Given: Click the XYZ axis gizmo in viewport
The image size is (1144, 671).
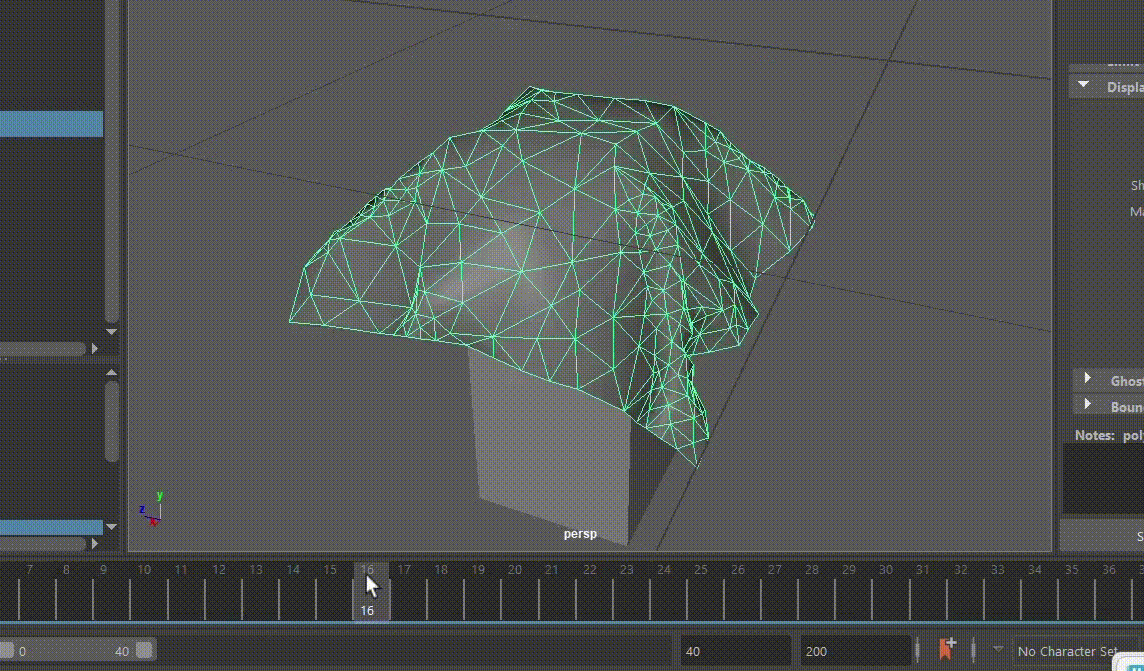Looking at the screenshot, I should tap(152, 508).
